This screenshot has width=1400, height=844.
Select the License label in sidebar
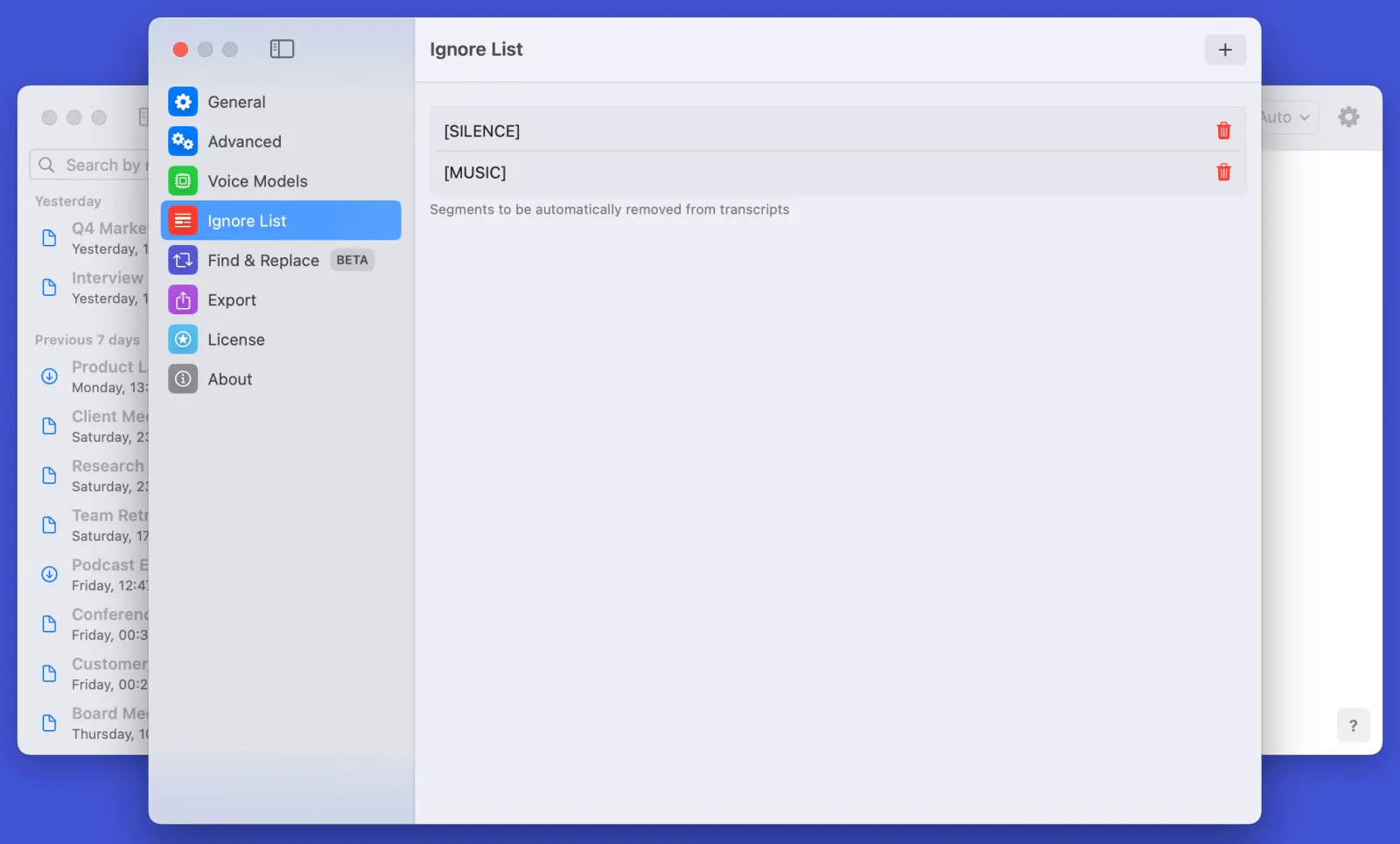[235, 340]
